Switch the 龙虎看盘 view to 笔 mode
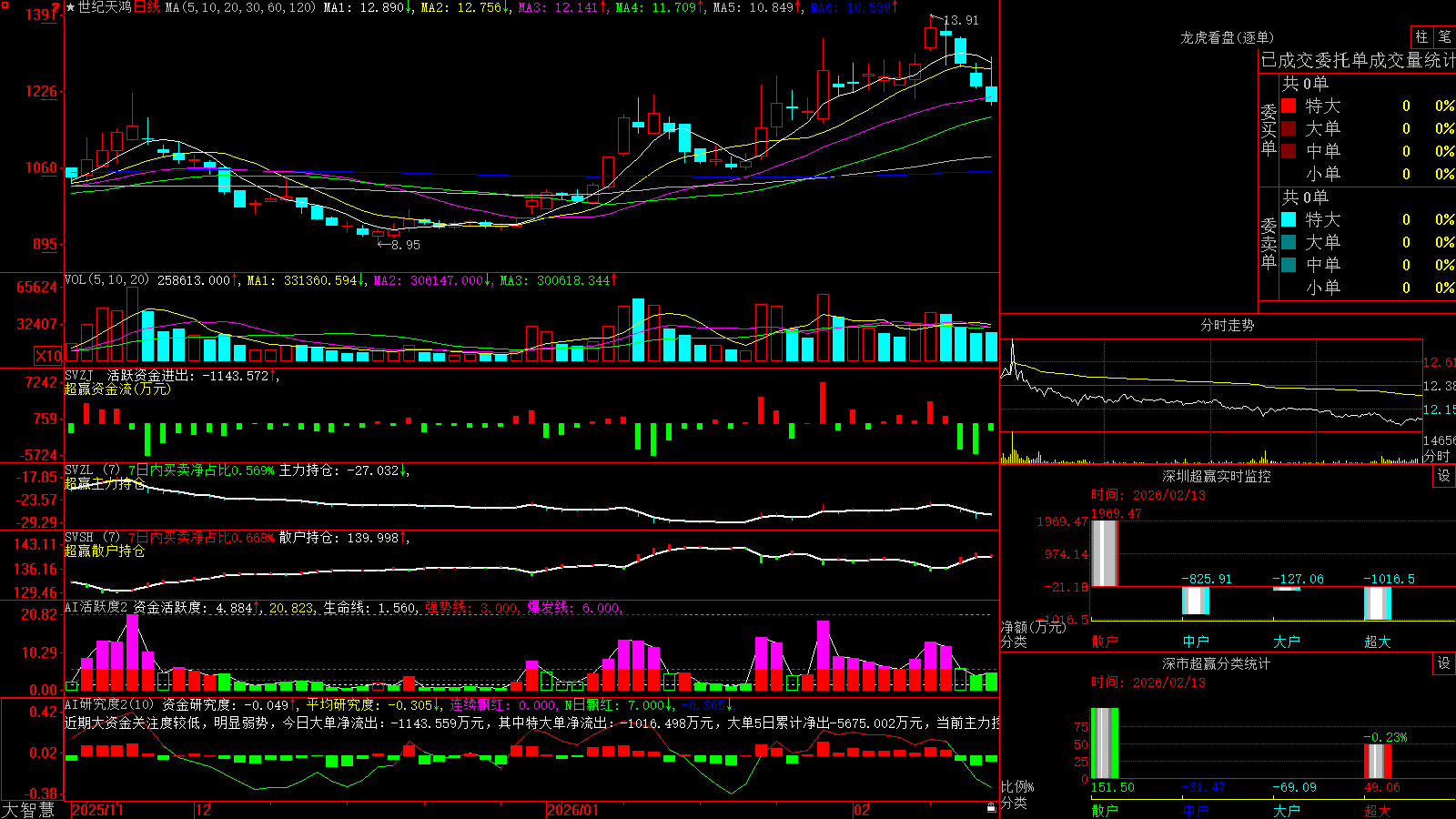Viewport: 1456px width, 819px height. pyautogui.click(x=1444, y=36)
